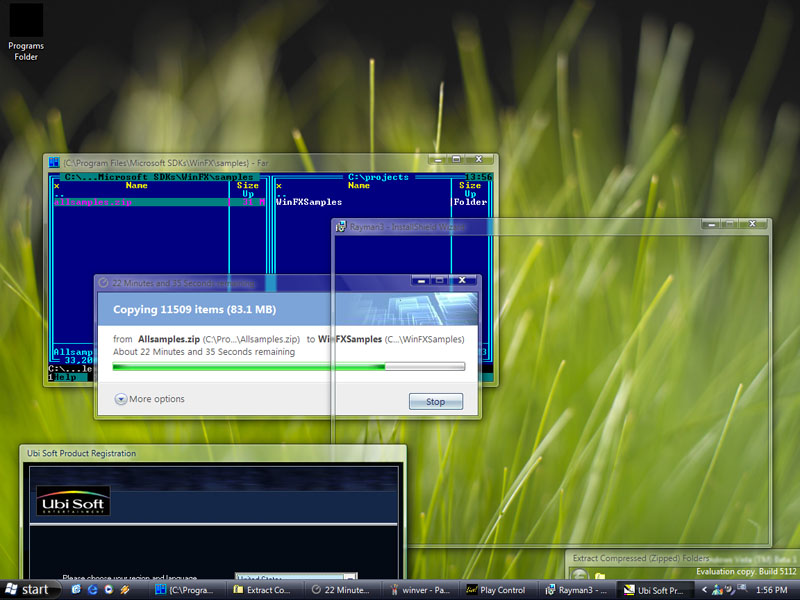Switch to the Rayman3 taskbar button
The width and height of the screenshot is (800, 600).
[576, 590]
